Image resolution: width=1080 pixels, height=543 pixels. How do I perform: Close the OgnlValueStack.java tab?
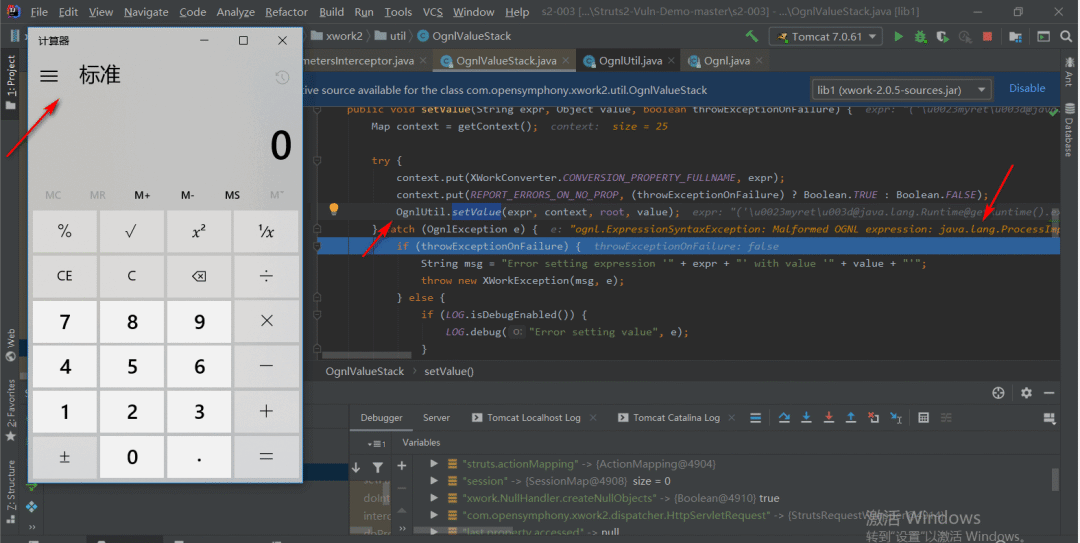(565, 61)
